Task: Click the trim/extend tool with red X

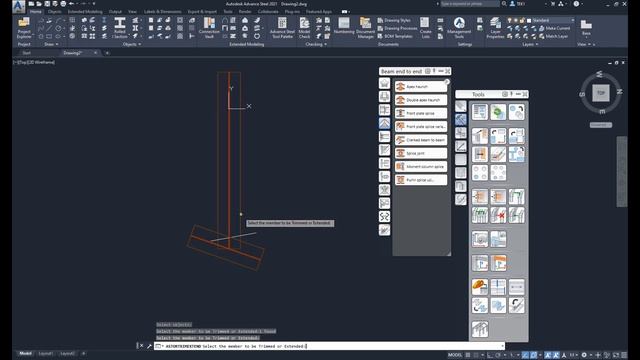Action: click(498, 215)
